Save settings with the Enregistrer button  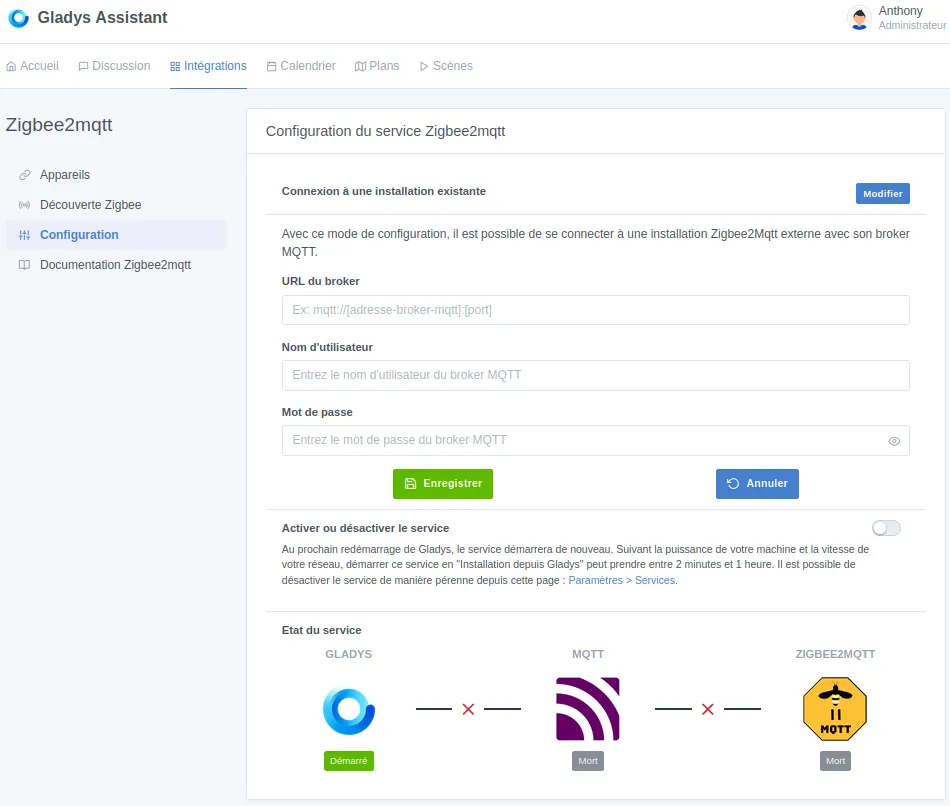pos(442,483)
